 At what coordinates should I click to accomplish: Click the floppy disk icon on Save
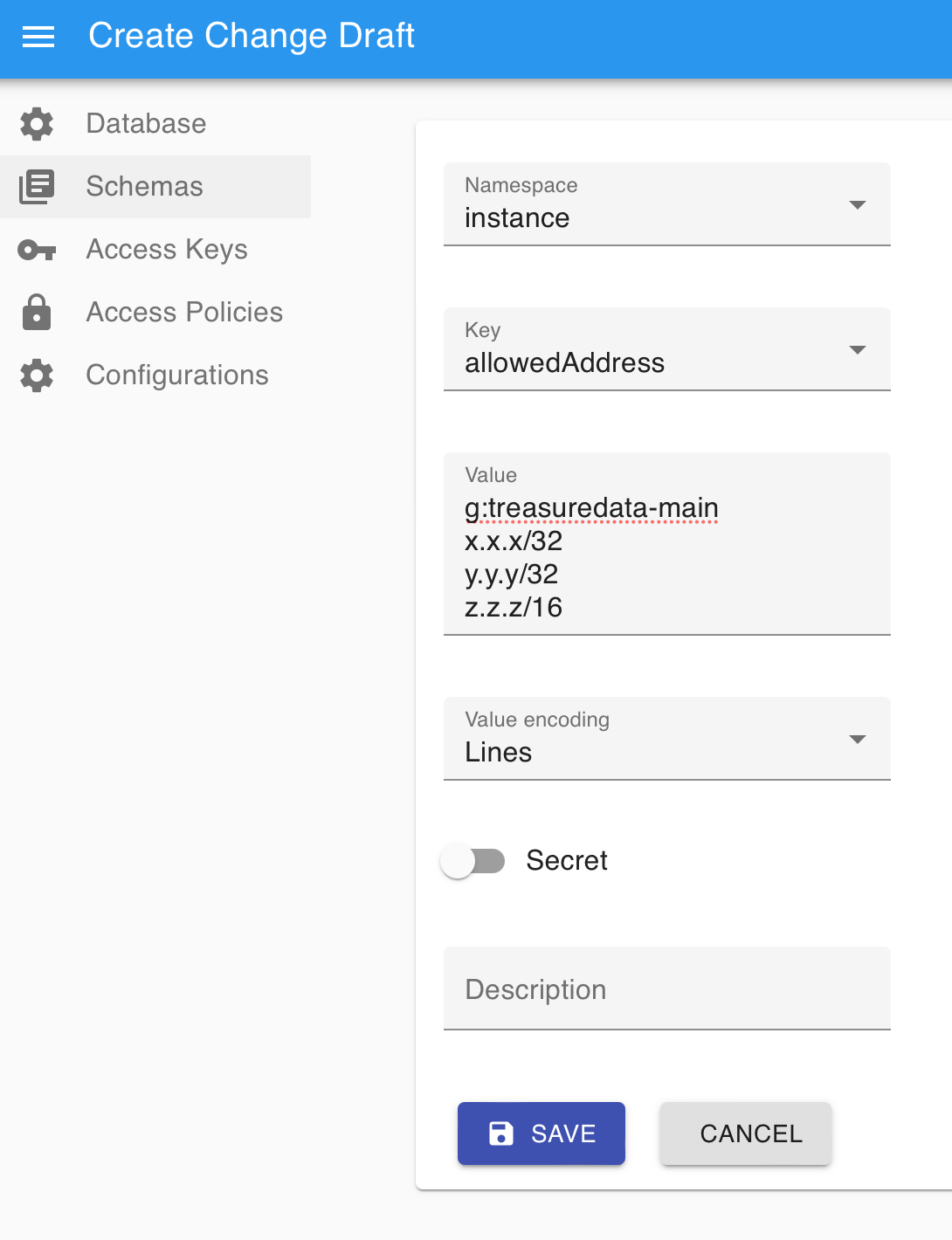(x=501, y=1133)
